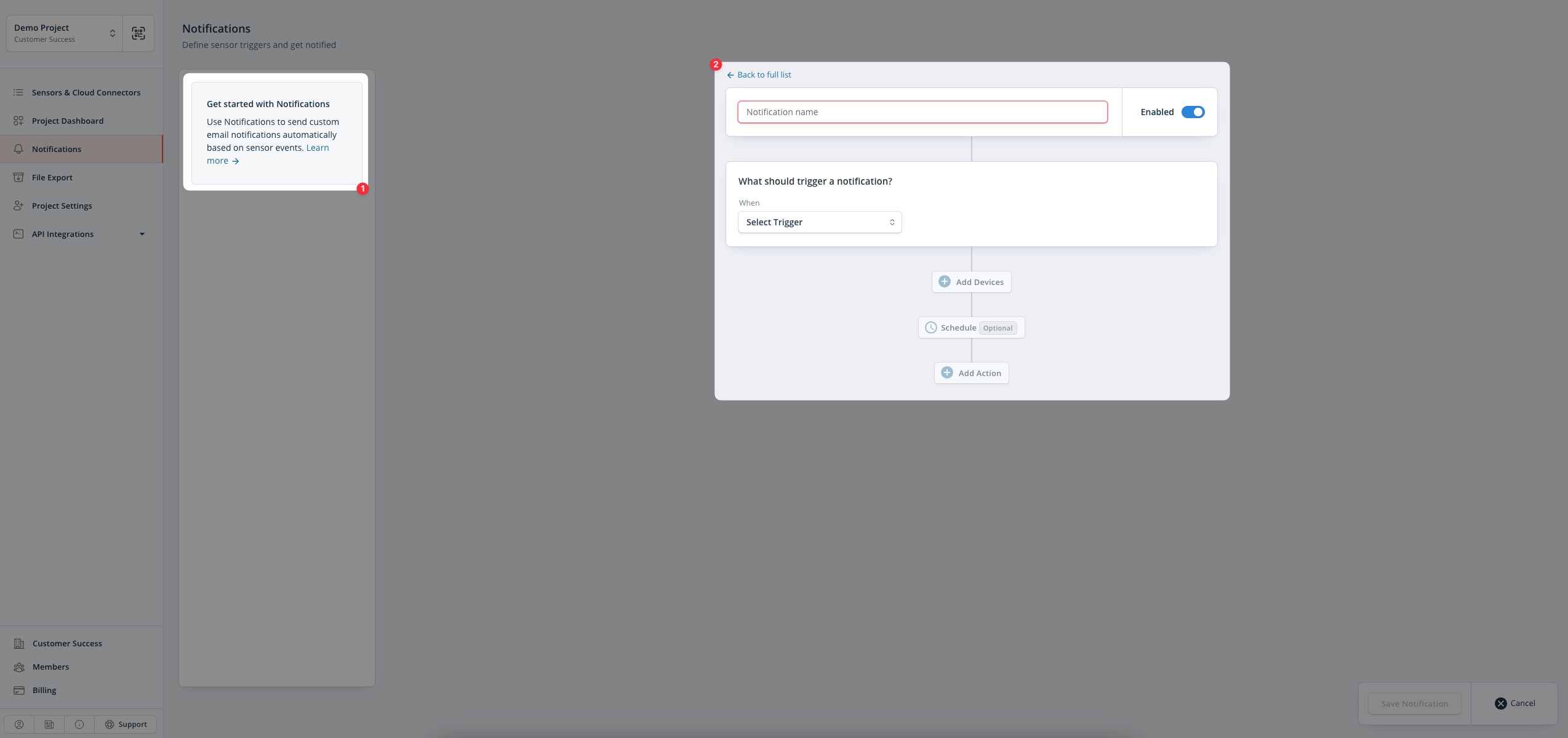Image resolution: width=1568 pixels, height=738 pixels.
Task: Go to Sensors & Cloud Connectors
Action: [x=86, y=92]
